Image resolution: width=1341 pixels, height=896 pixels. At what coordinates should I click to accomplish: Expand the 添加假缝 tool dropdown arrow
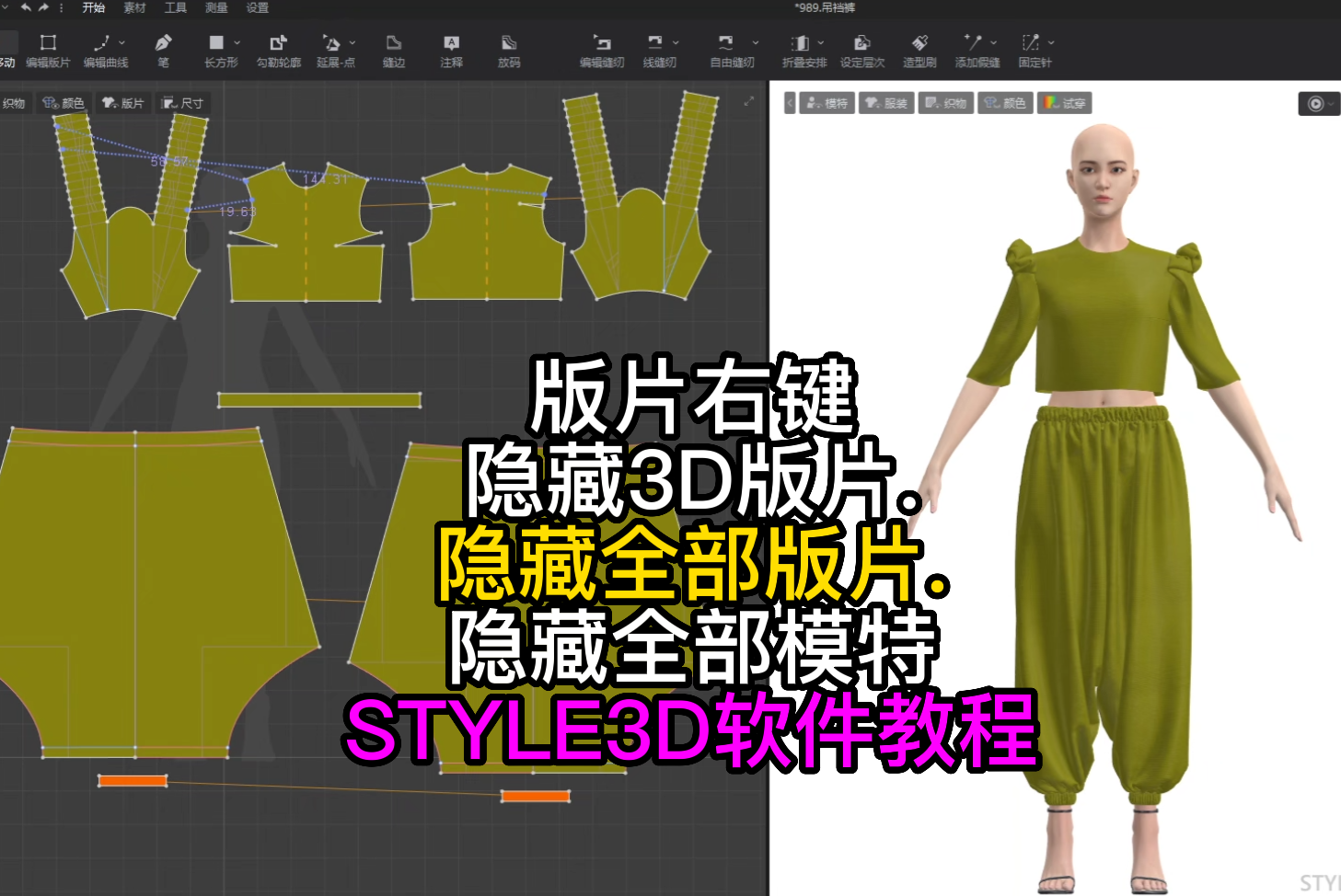[994, 42]
